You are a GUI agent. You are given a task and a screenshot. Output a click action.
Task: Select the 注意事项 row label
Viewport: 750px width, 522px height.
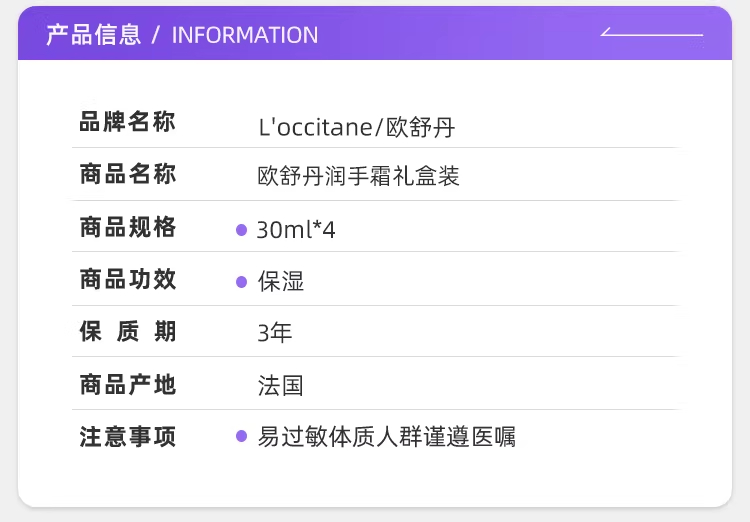[x=127, y=437]
